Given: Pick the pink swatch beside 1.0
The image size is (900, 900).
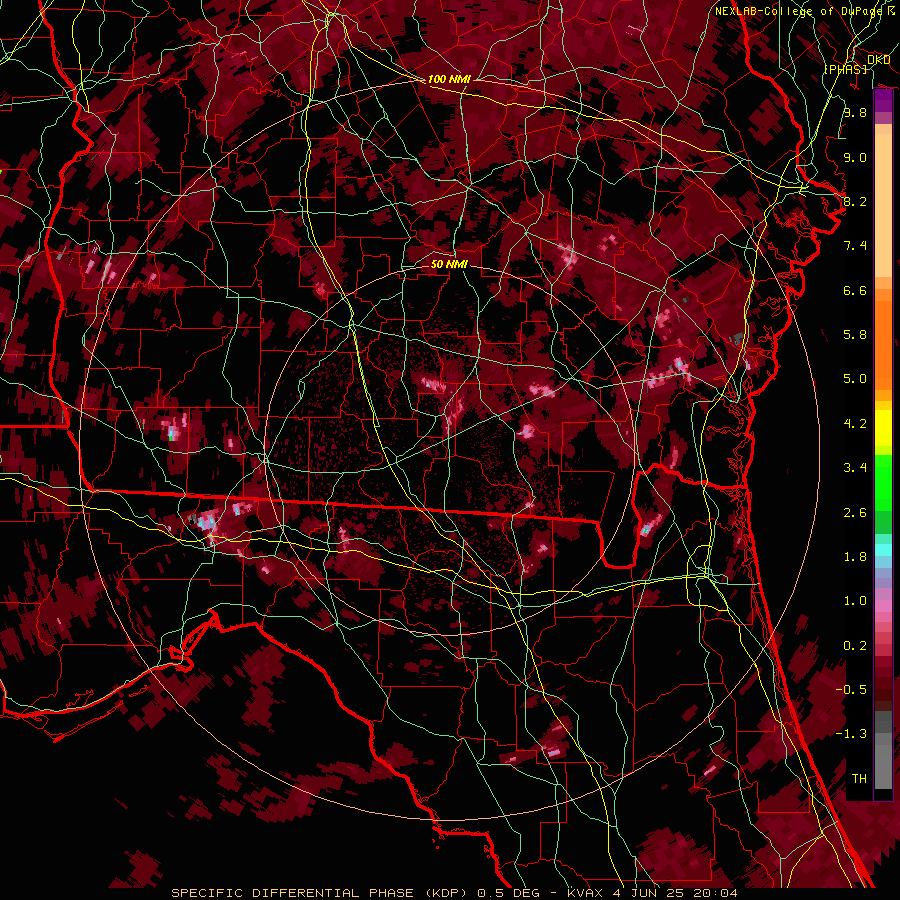Looking at the screenshot, I should coord(883,606).
